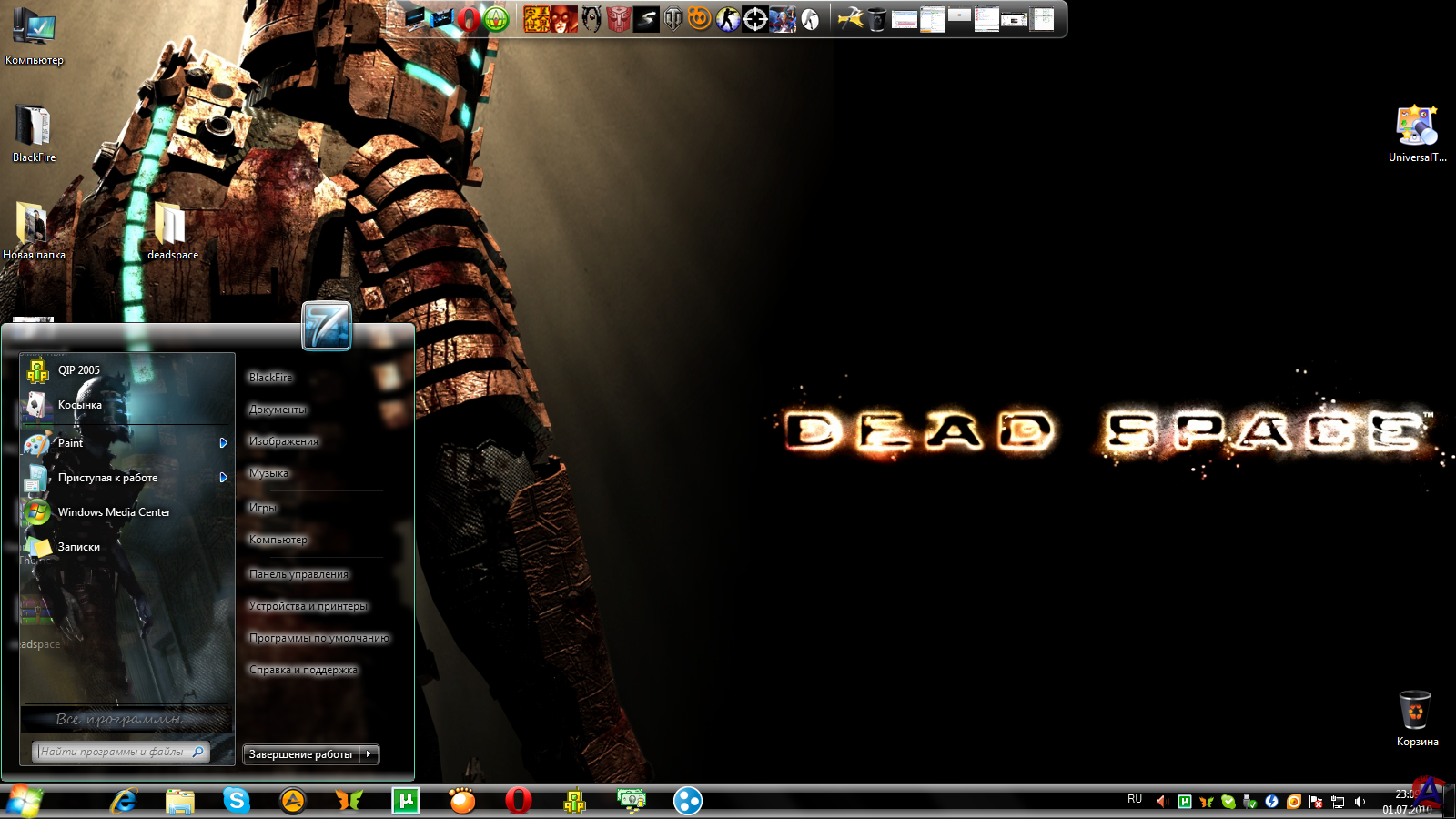Image resolution: width=1456 pixels, height=819 pixels.
Task: Click the µTorrent button on the taskbar
Action: tap(406, 801)
